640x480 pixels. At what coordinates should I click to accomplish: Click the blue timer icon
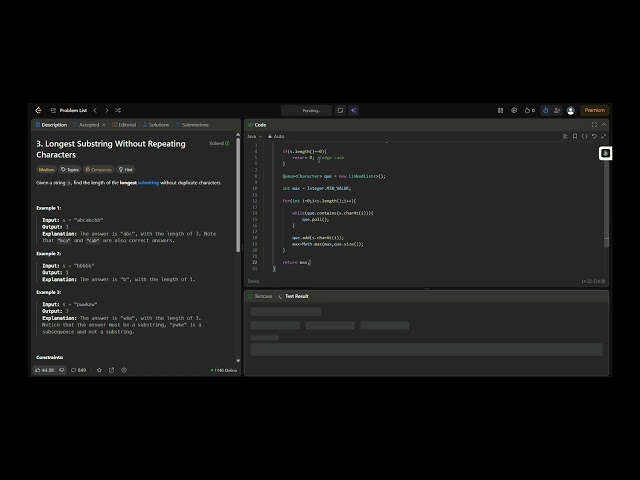click(x=546, y=110)
